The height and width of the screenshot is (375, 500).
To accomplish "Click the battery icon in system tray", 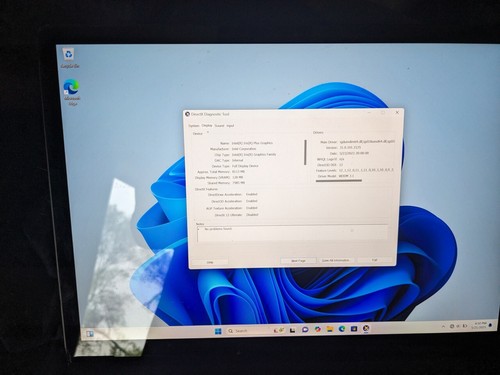I will (x=464, y=326).
